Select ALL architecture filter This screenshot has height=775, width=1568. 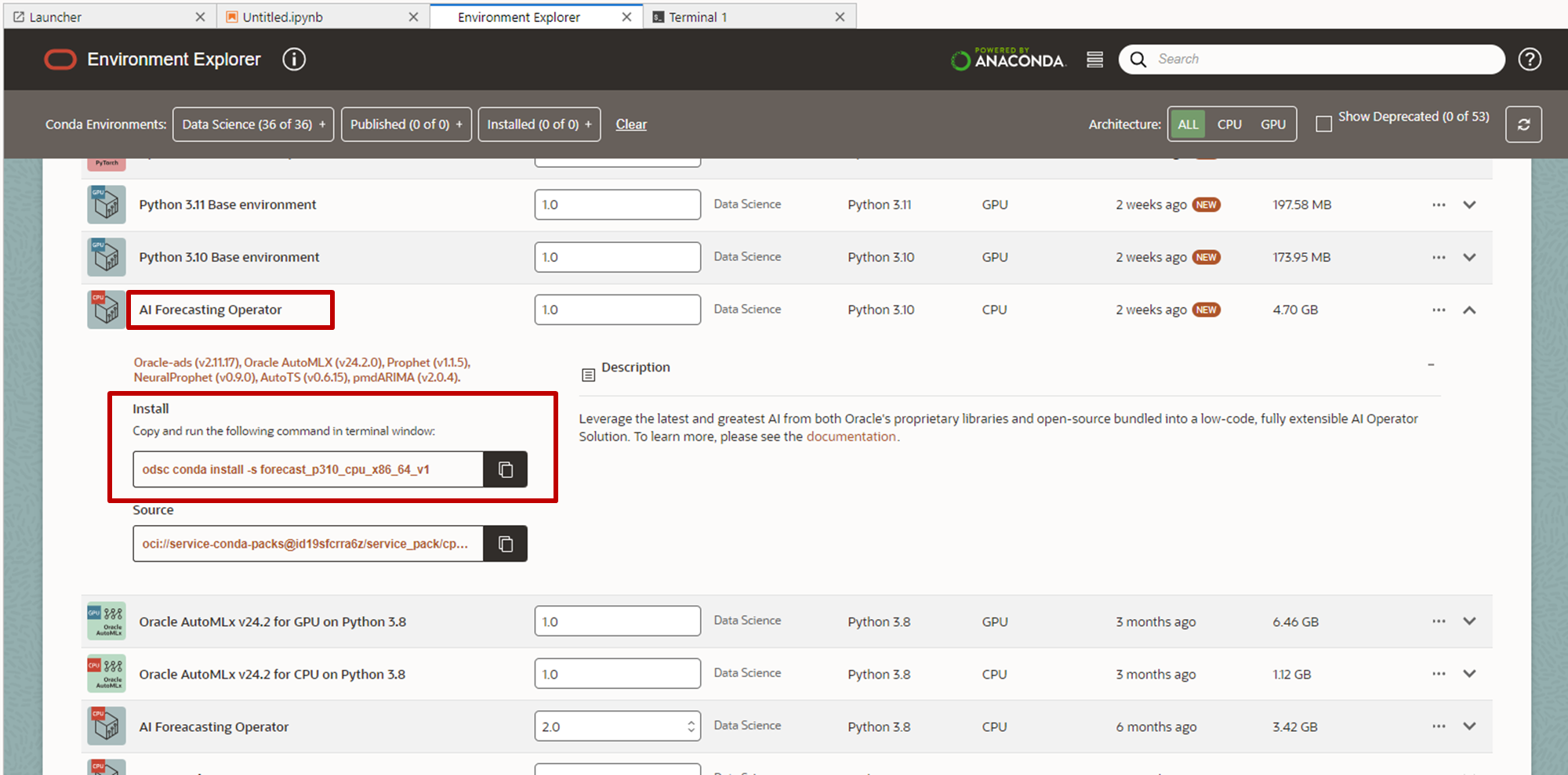(1188, 125)
